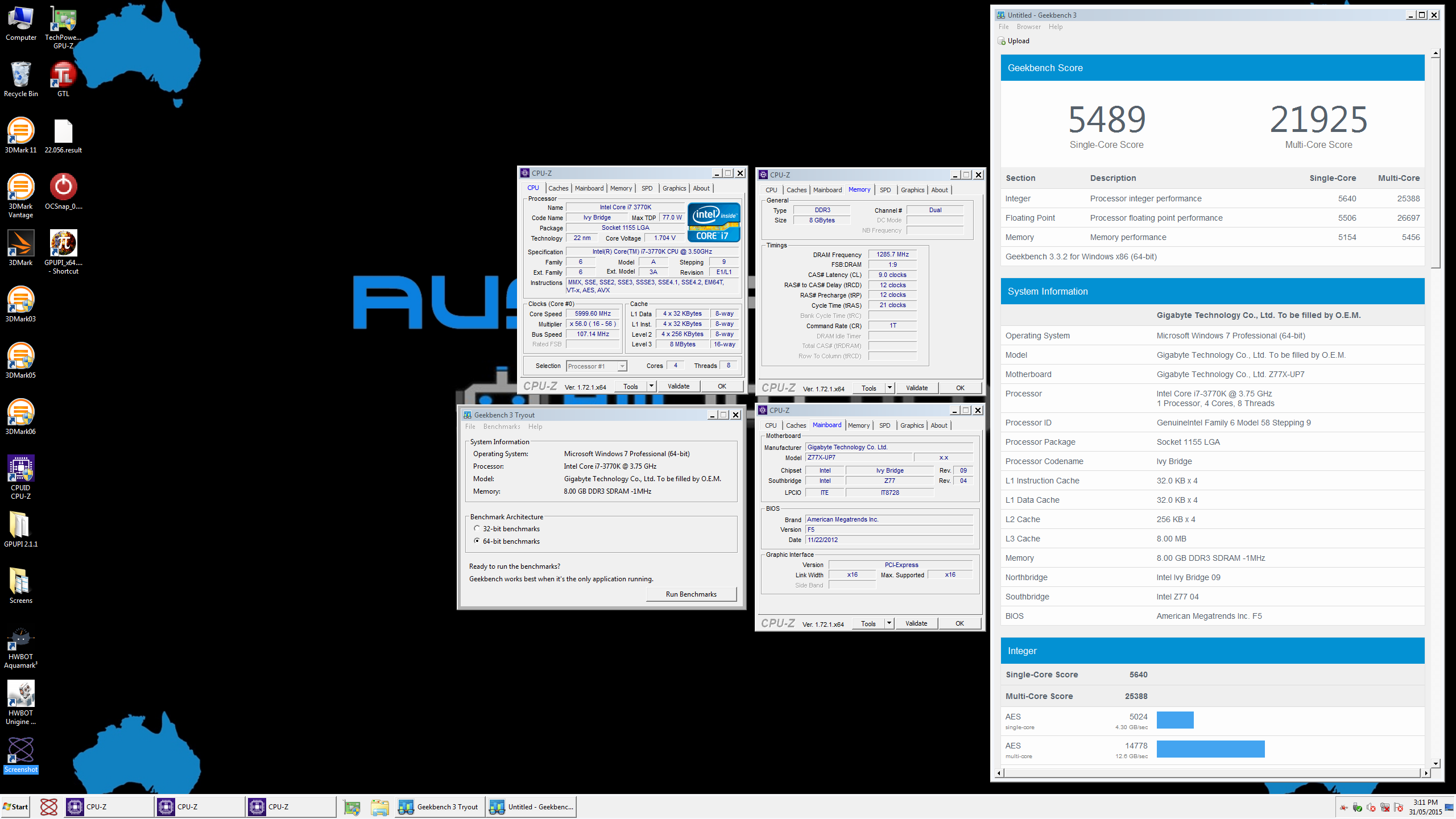Click Geekbench results vertical scrollbar up arrow
1456x819 pixels.
coord(1436,53)
